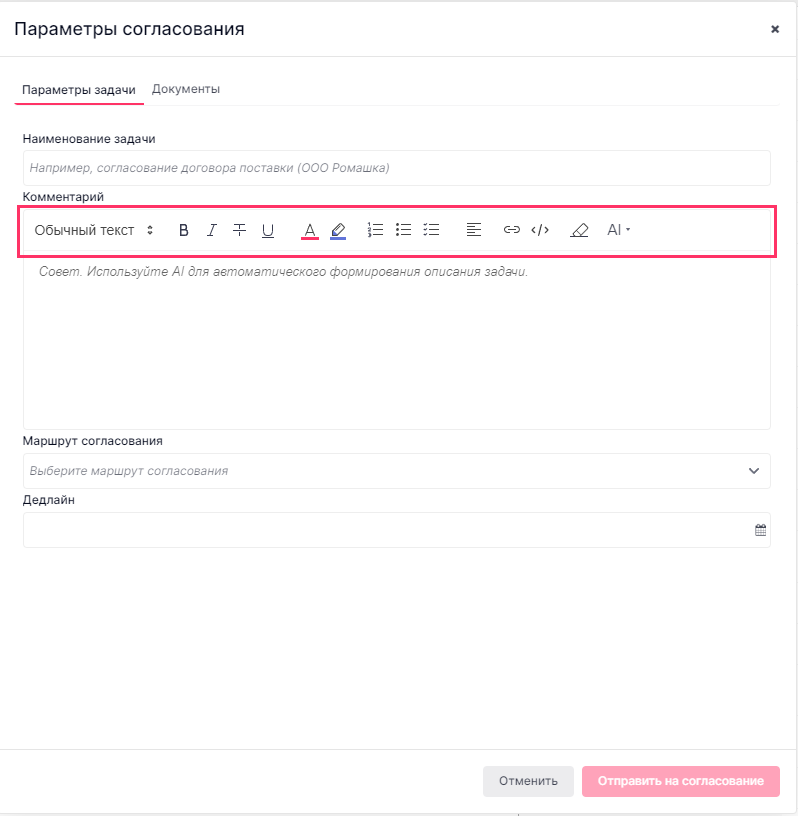
Task: Open the AI dropdown menu
Action: pyautogui.click(x=618, y=230)
